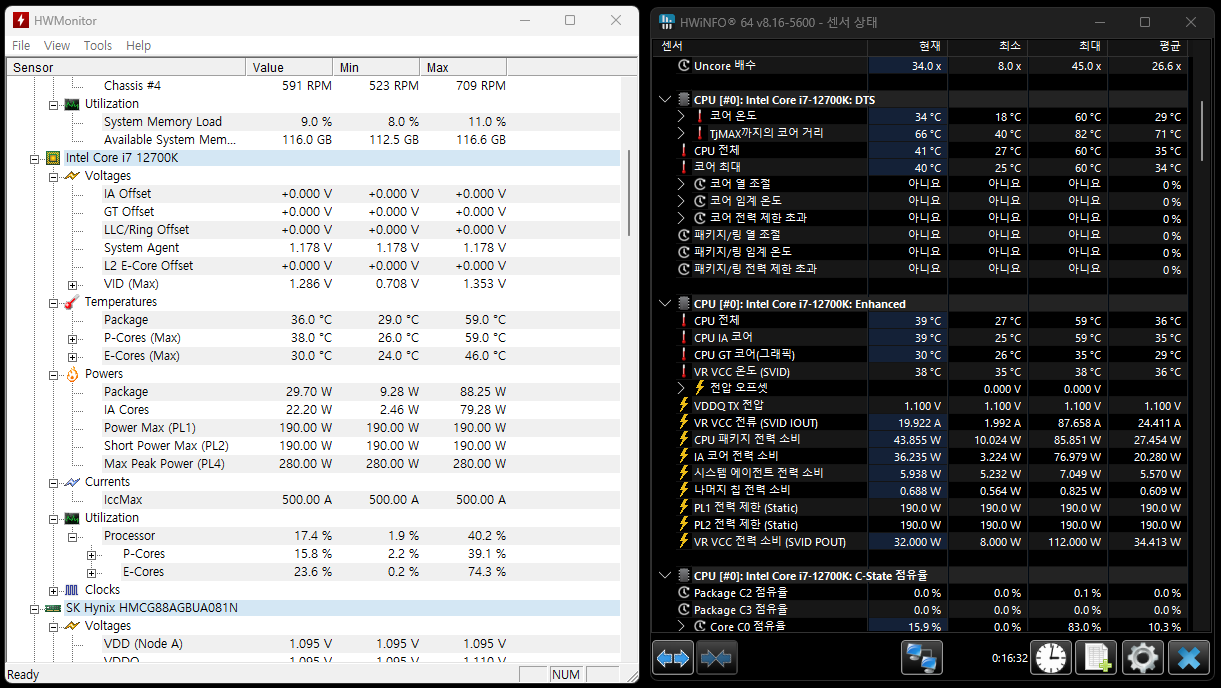Collapse the CPU Currents section

(54, 482)
